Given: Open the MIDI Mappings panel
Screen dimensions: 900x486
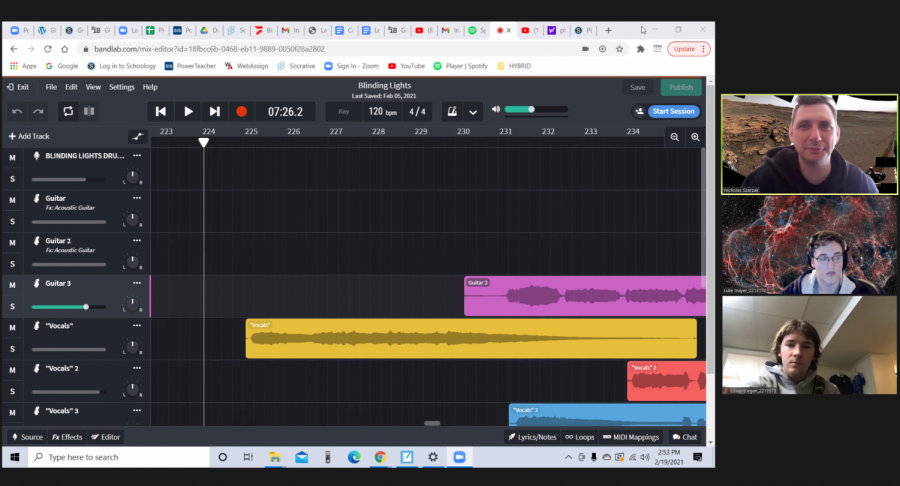Looking at the screenshot, I should (x=631, y=437).
